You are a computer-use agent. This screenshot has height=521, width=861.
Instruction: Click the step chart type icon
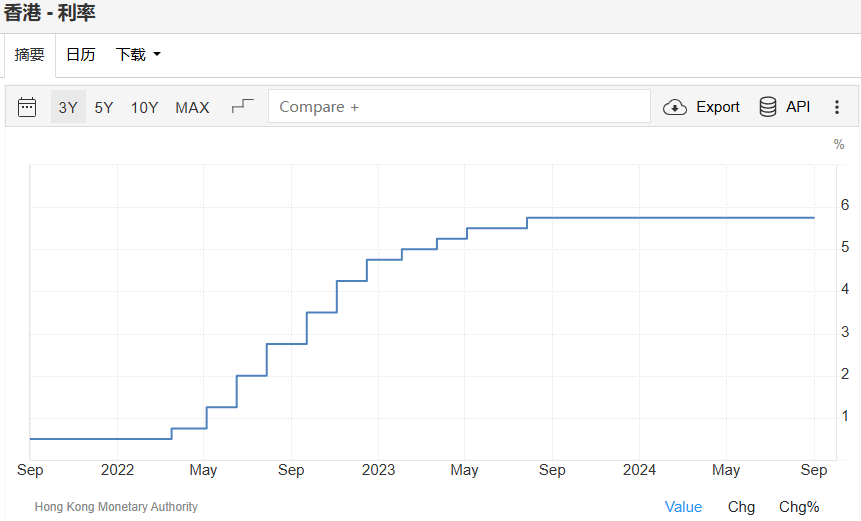coord(243,107)
